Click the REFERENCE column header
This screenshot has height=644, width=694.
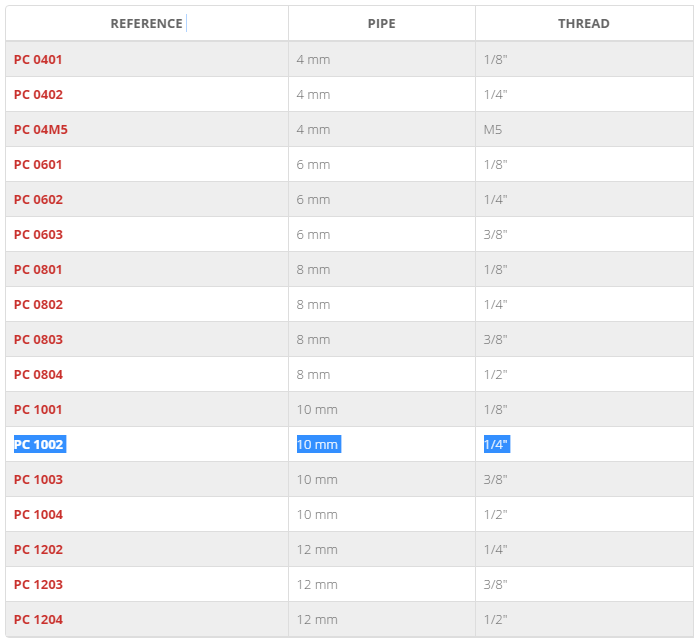point(147,23)
